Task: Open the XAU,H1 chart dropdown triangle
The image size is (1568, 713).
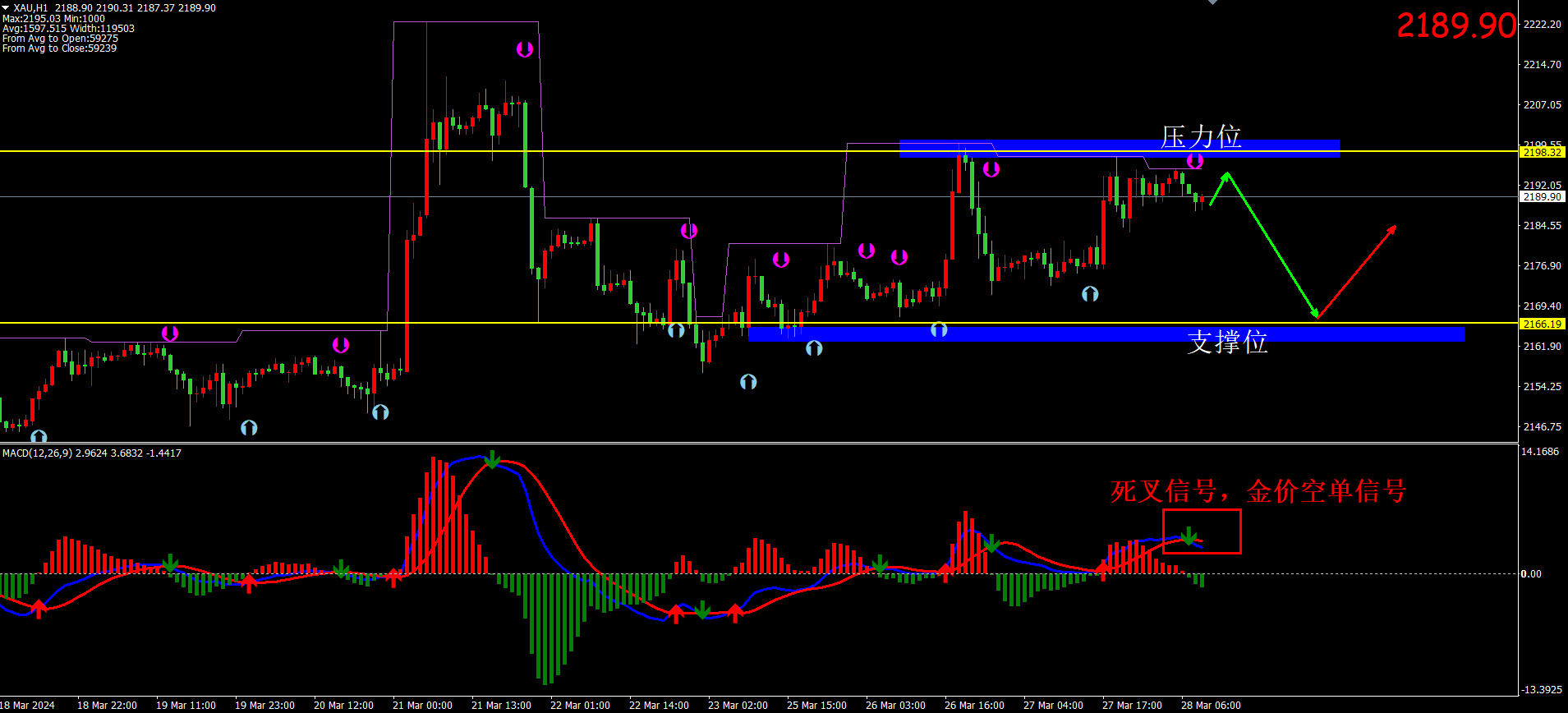Action: pos(6,7)
